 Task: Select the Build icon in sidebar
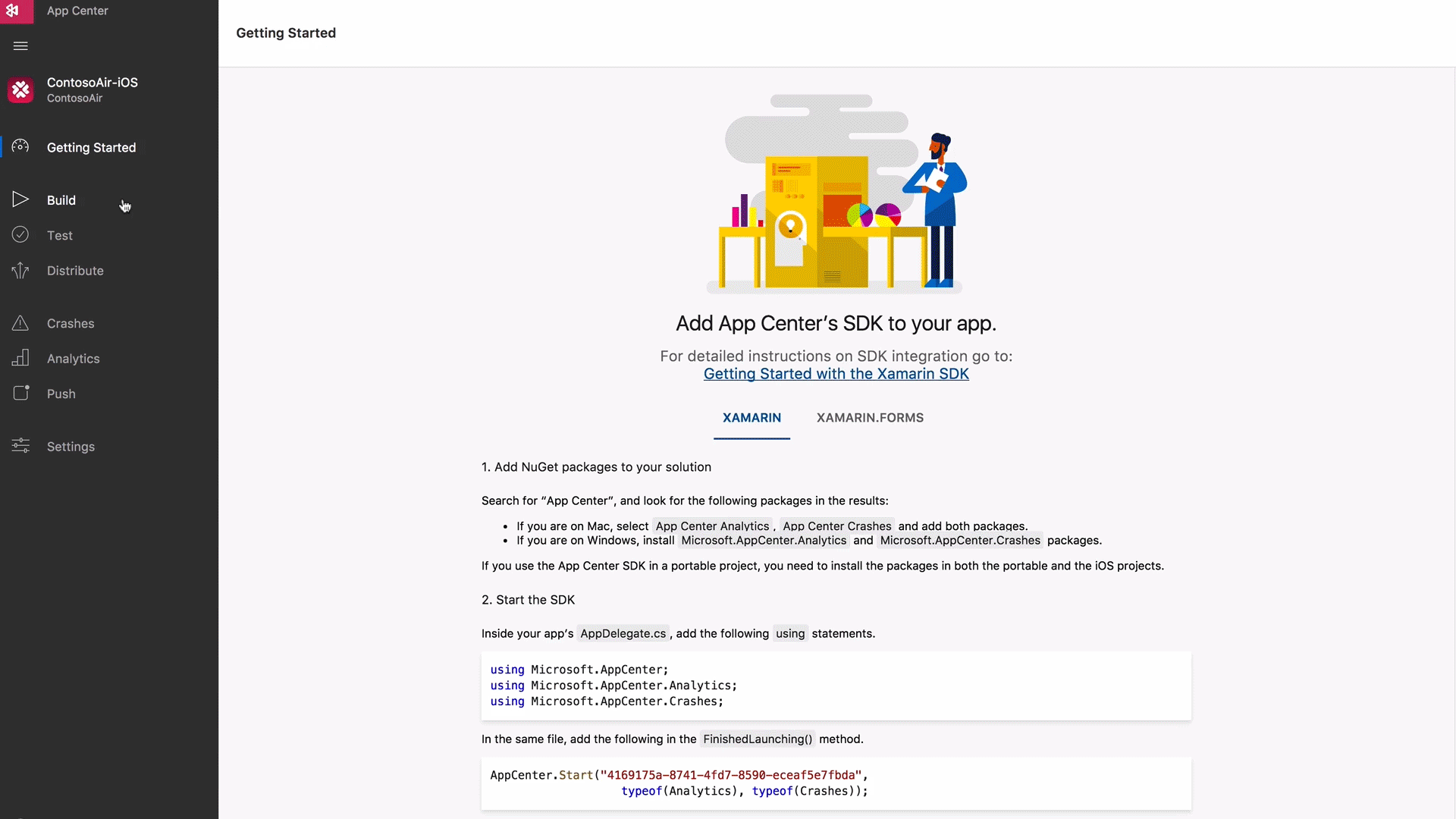point(20,199)
